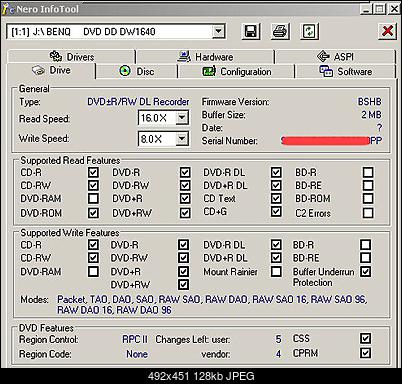Print the report using printer icon
Image resolution: width=402 pixels, height=384 pixels.
[x=280, y=31]
